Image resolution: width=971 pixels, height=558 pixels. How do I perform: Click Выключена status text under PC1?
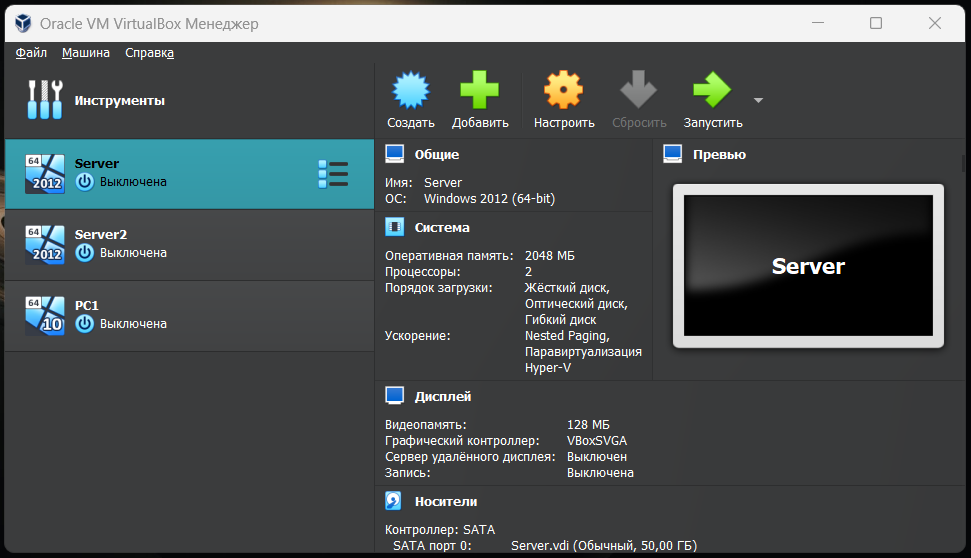pyautogui.click(x=133, y=324)
